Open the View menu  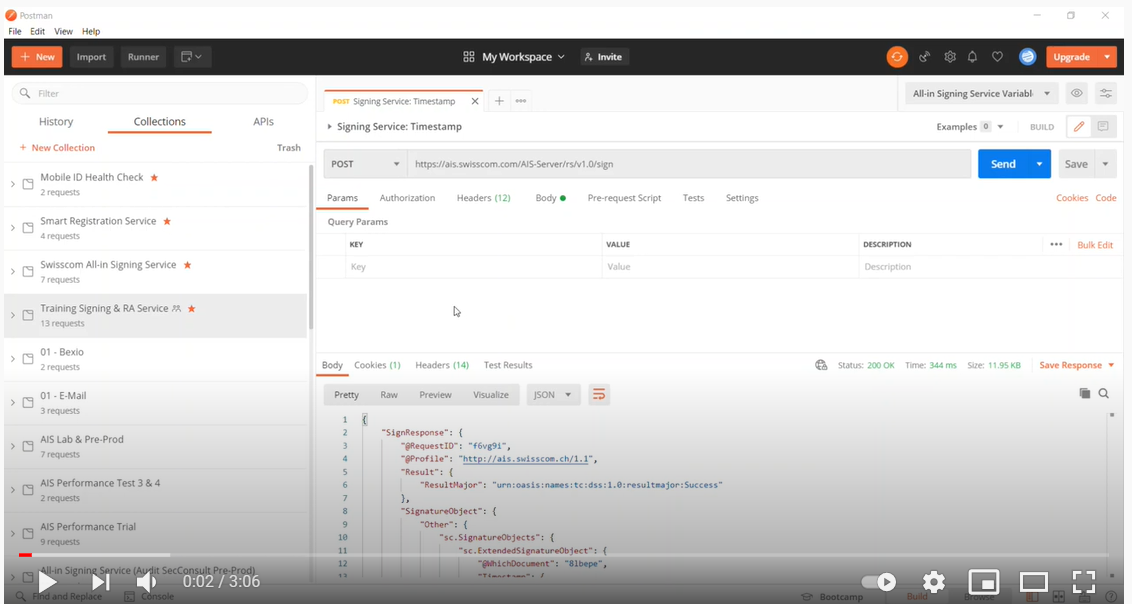[x=64, y=32]
